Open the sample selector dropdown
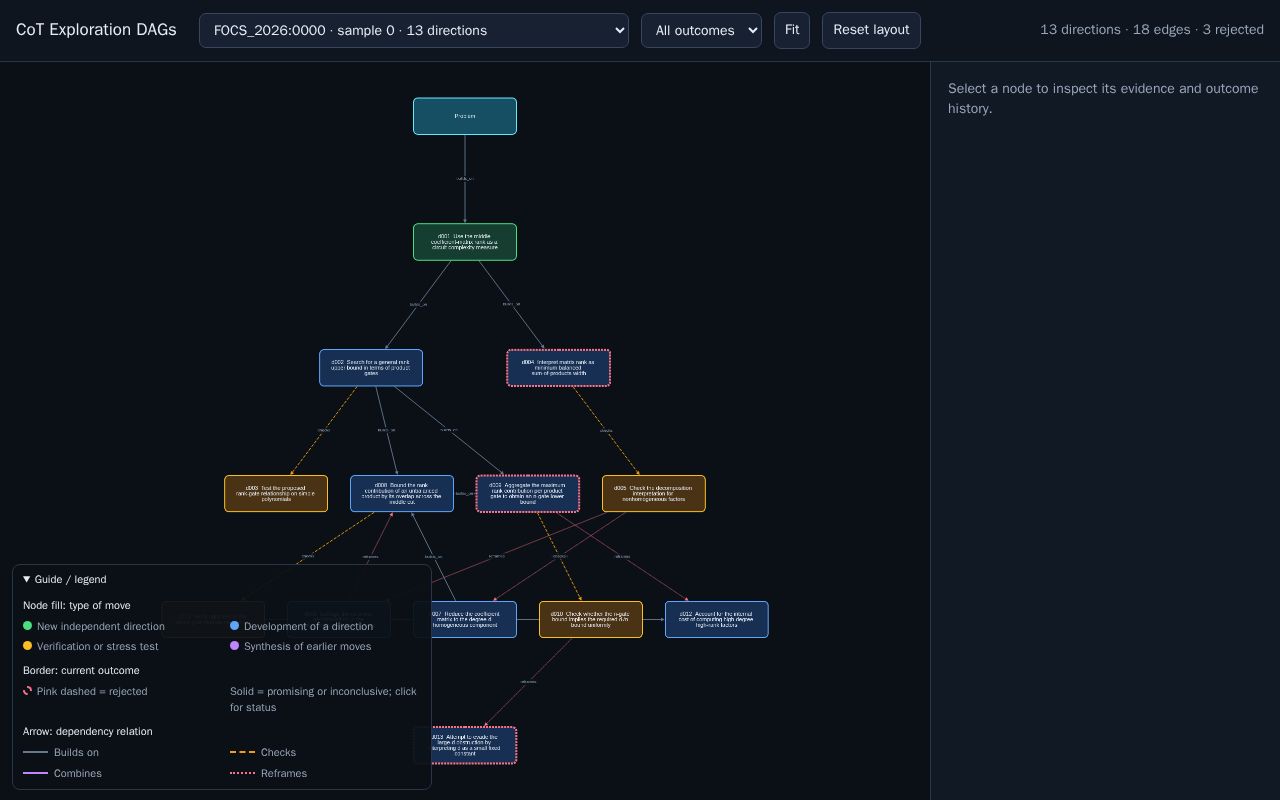This screenshot has height=800, width=1280. click(x=414, y=30)
